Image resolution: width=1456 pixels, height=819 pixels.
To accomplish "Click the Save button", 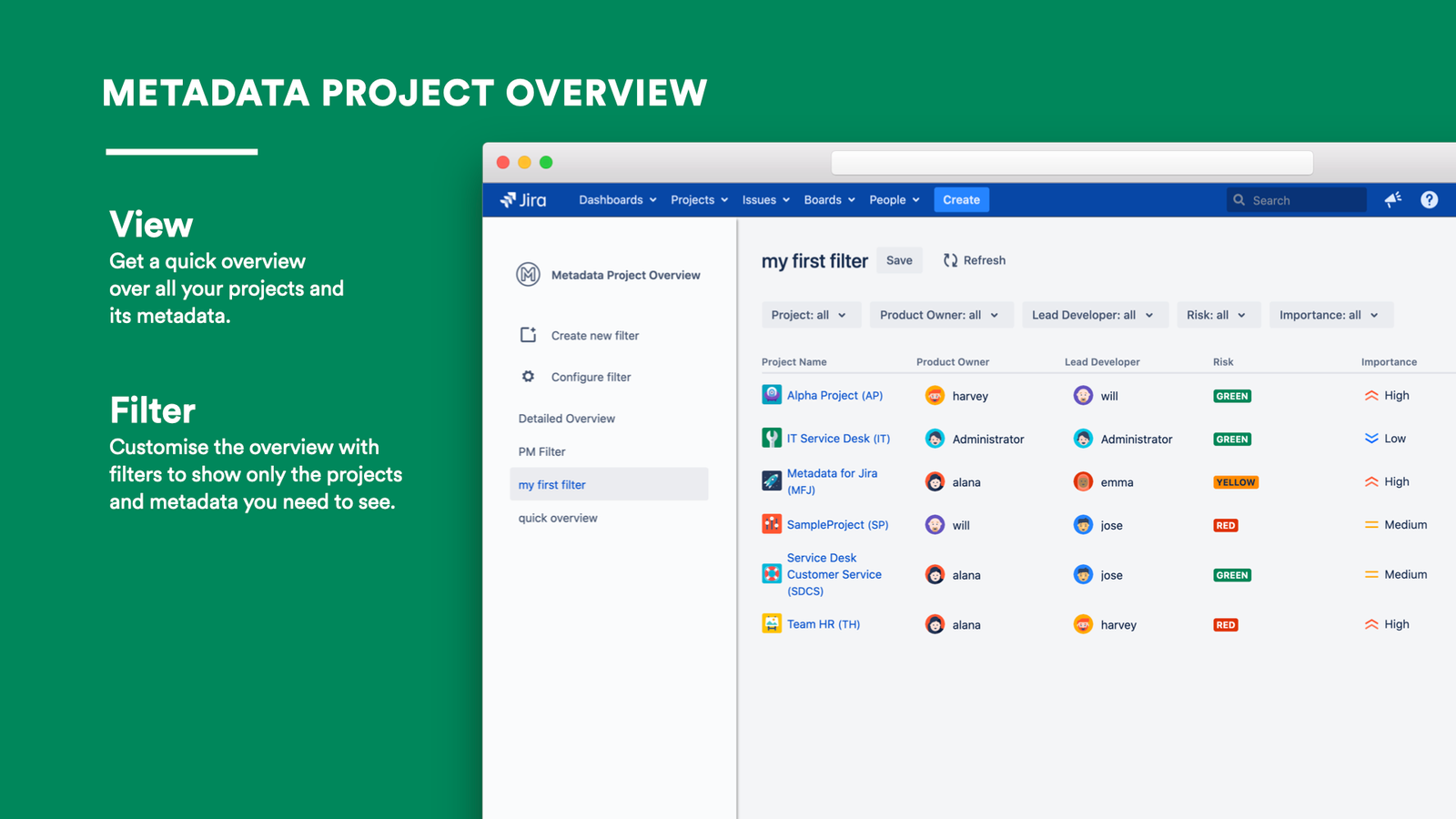I will pyautogui.click(x=899, y=260).
